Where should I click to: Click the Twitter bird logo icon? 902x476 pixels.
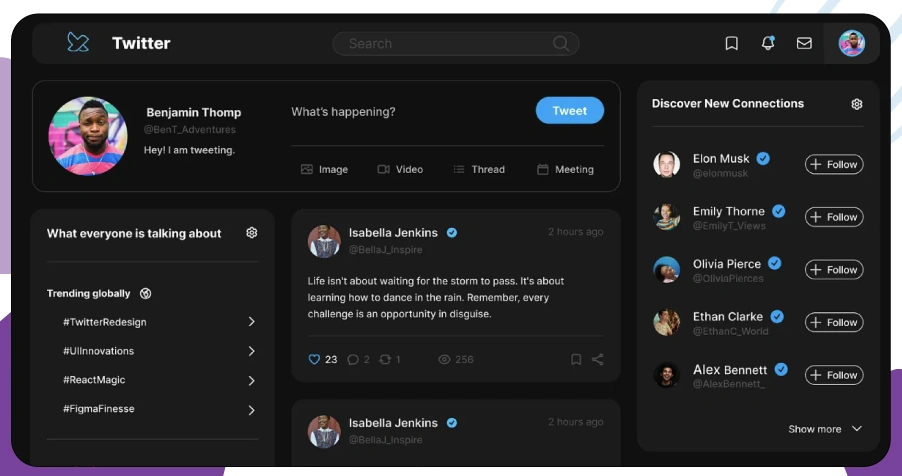pos(78,43)
